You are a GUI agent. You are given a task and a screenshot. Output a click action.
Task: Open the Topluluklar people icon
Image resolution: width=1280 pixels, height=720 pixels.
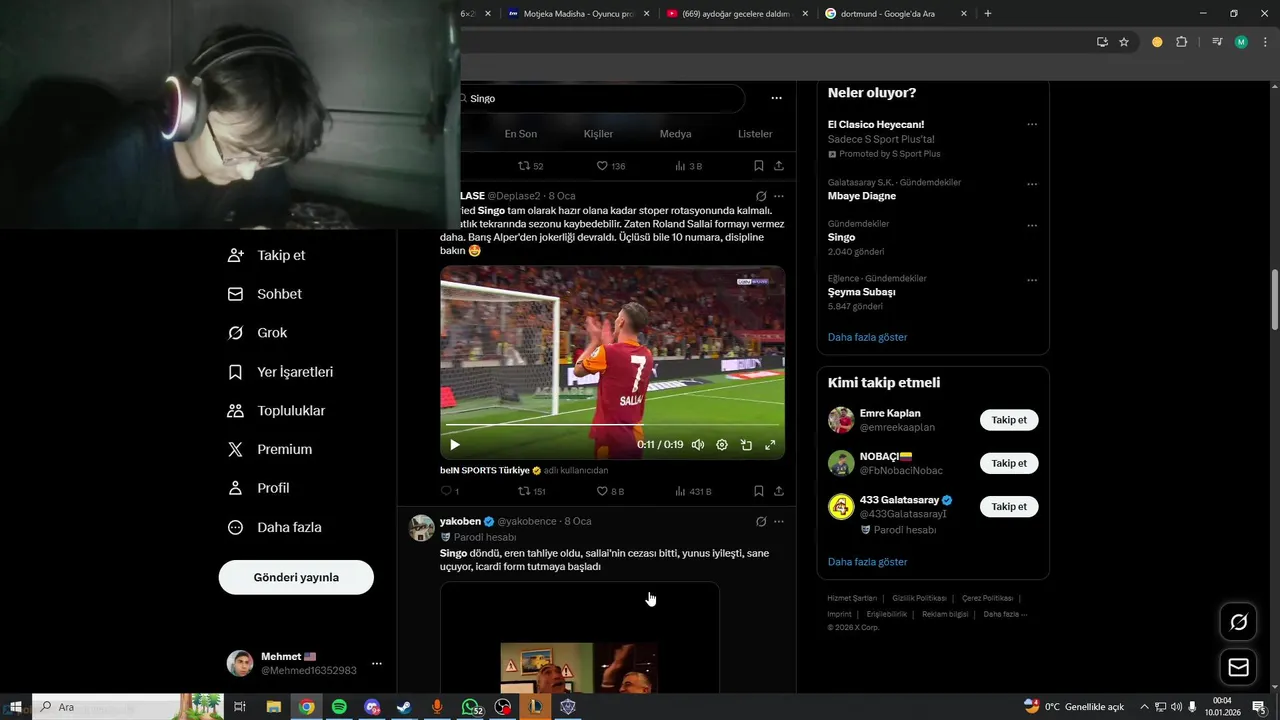coord(235,411)
